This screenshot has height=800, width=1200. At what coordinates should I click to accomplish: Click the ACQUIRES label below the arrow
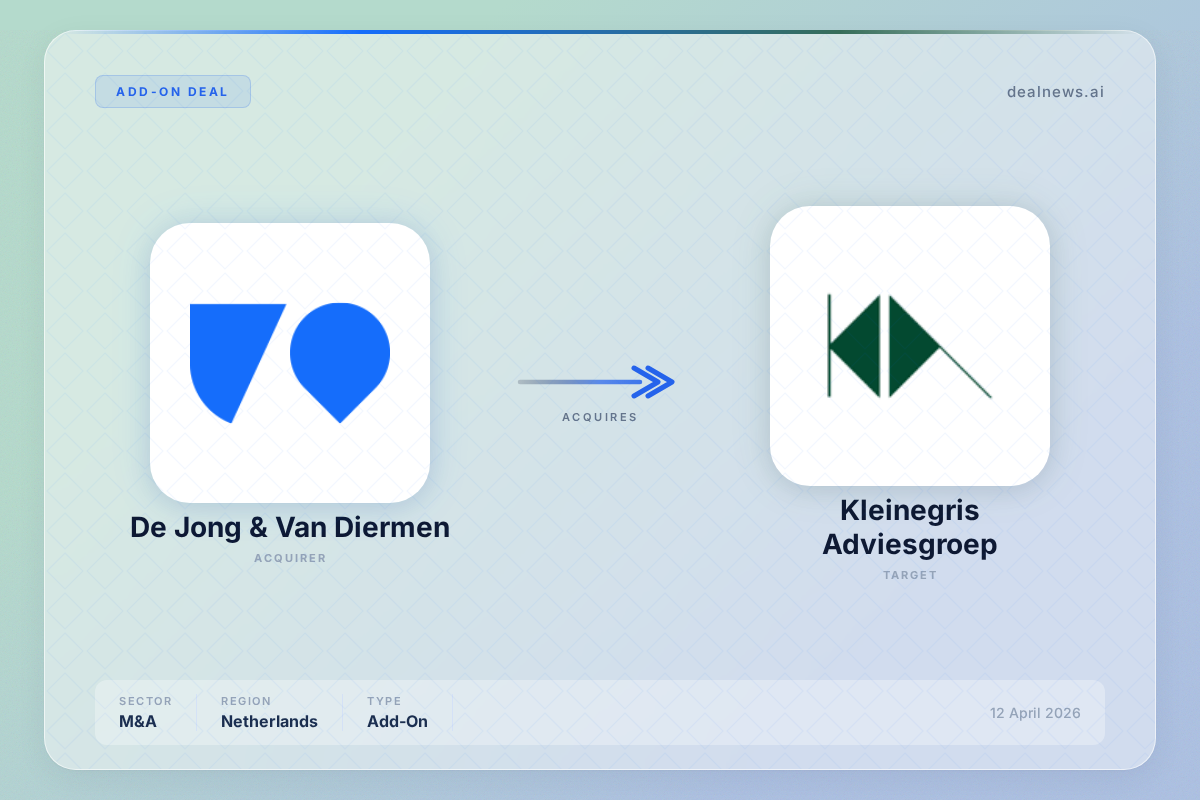(x=599, y=417)
